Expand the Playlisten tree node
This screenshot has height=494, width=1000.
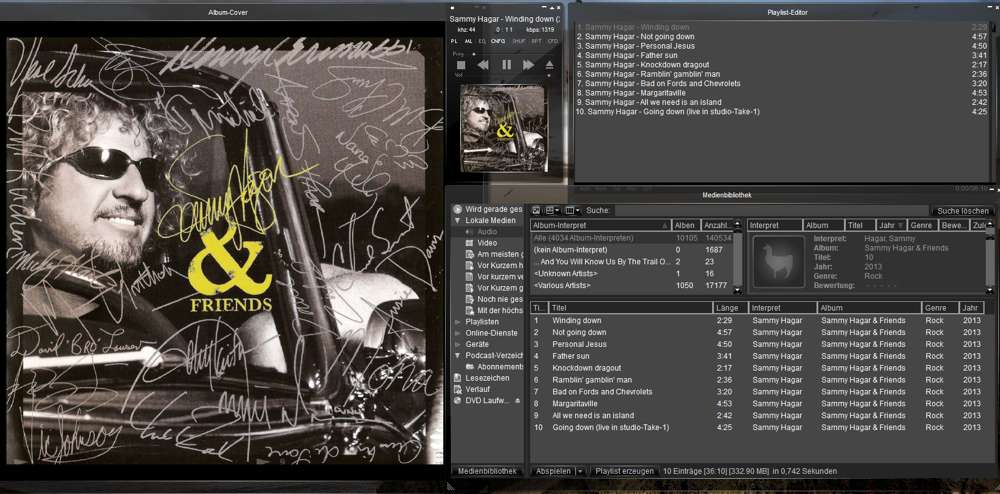tap(458, 321)
